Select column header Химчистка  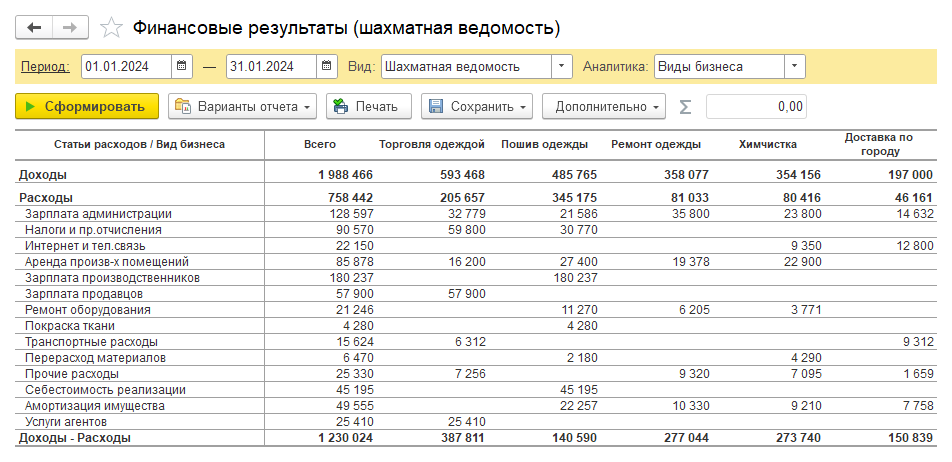[768, 144]
